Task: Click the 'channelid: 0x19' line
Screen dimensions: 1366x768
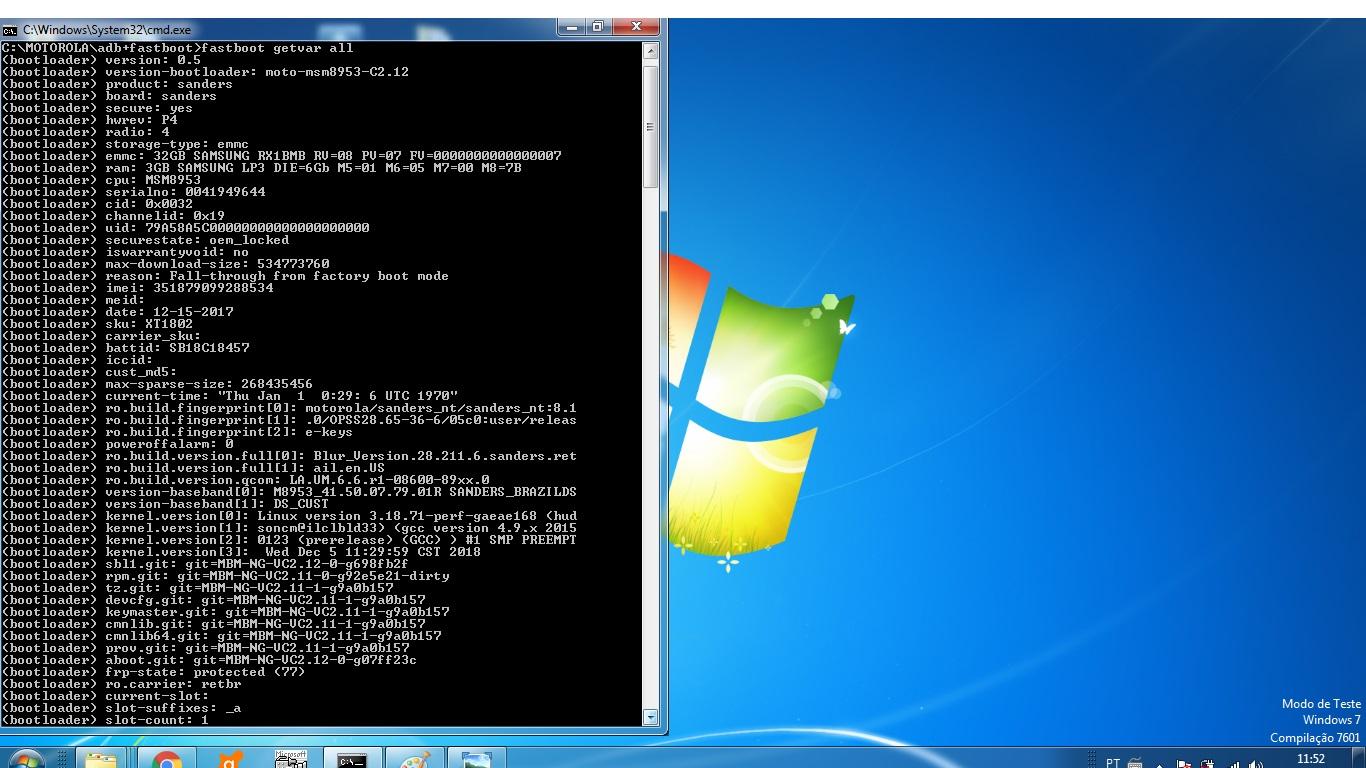Action: coord(113,216)
